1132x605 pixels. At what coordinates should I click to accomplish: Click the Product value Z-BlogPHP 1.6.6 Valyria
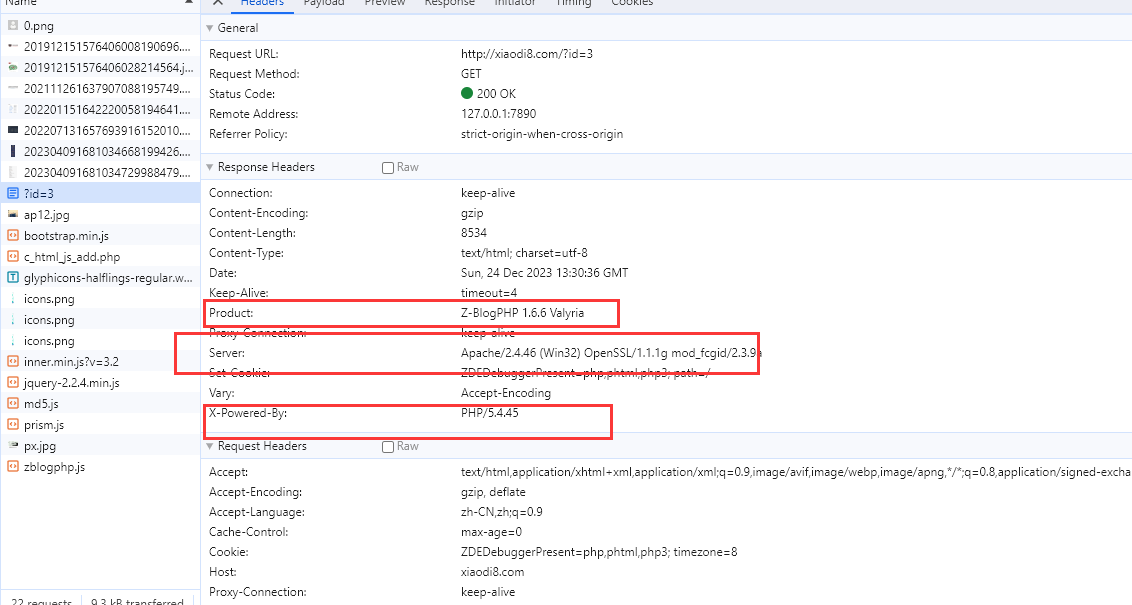coord(522,313)
